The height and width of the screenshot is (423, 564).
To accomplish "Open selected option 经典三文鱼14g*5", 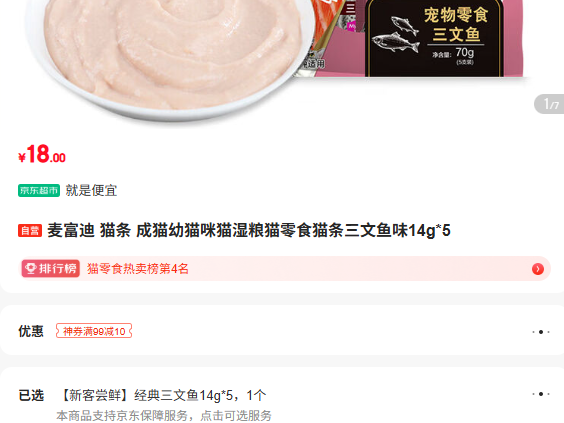I will pyautogui.click(x=162, y=395).
